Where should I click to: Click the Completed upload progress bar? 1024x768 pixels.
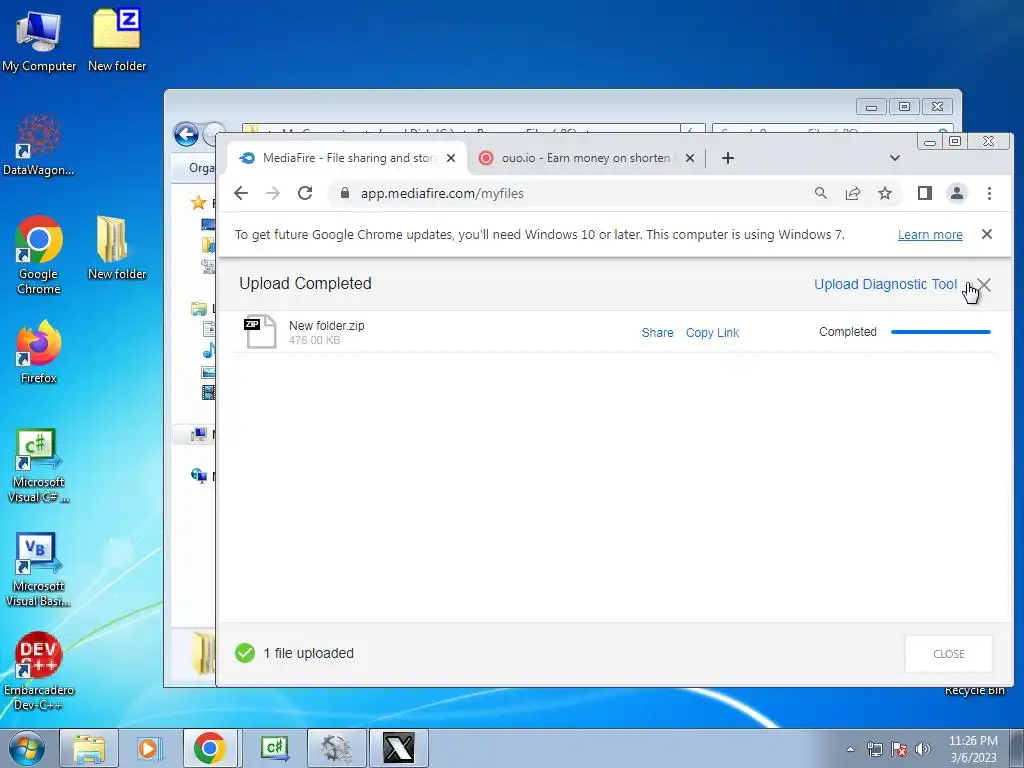coord(940,332)
